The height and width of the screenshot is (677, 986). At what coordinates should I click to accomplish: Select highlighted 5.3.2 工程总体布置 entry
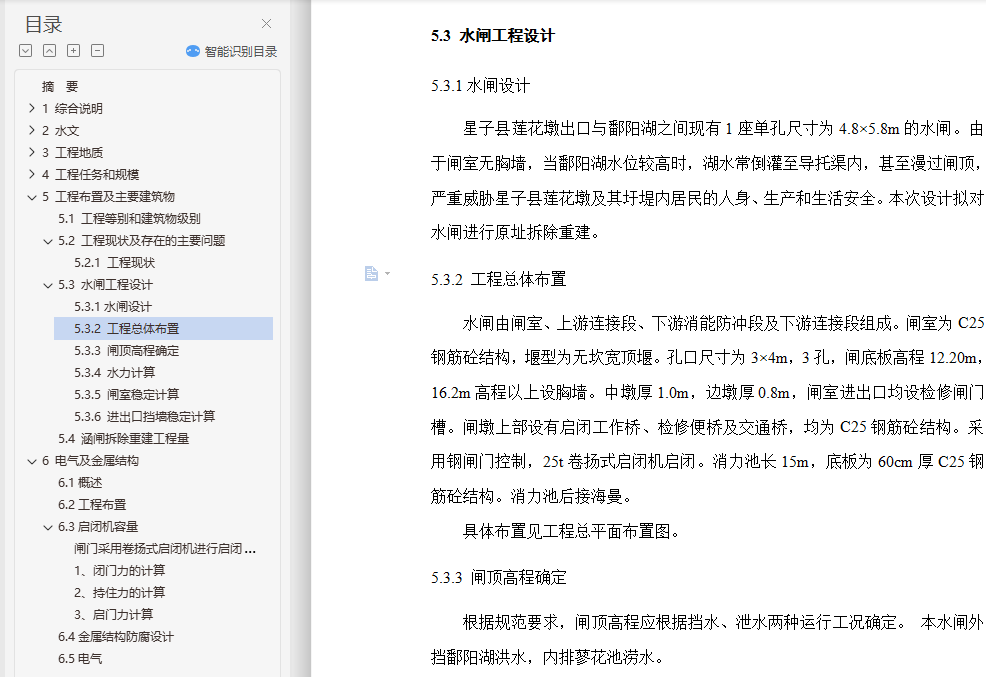(163, 329)
